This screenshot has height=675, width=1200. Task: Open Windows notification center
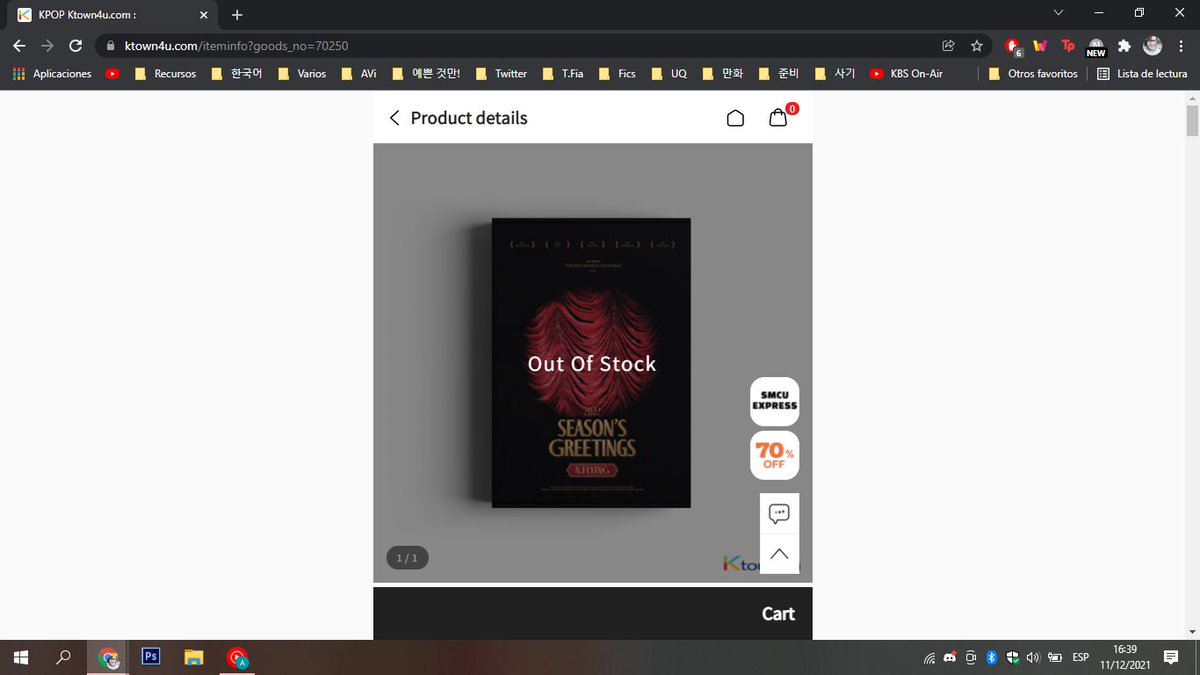(x=1171, y=657)
